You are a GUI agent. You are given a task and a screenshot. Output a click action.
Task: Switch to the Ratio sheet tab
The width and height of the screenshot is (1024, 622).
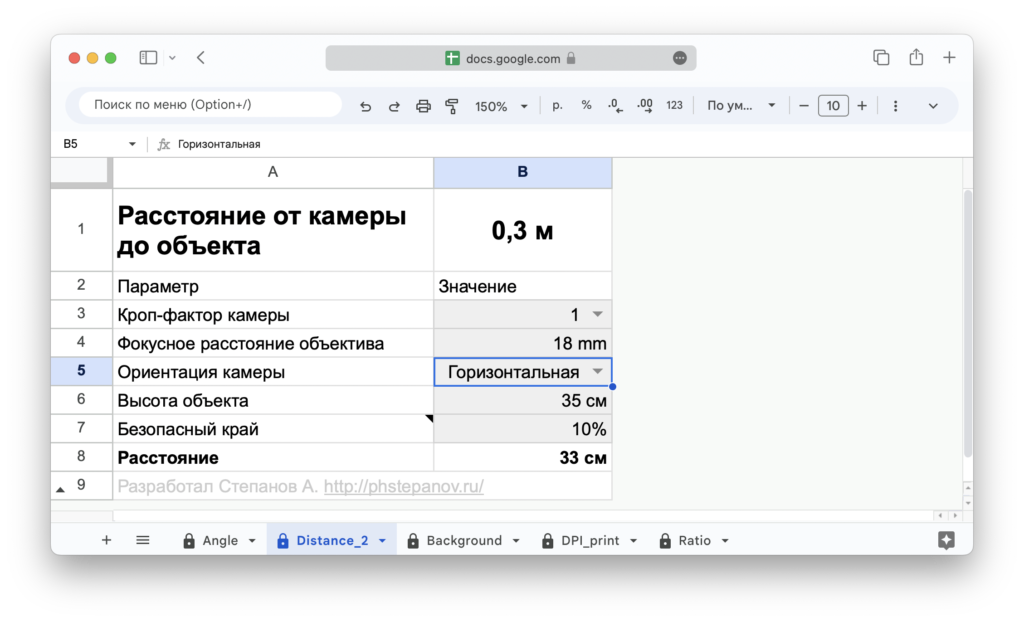pos(694,540)
